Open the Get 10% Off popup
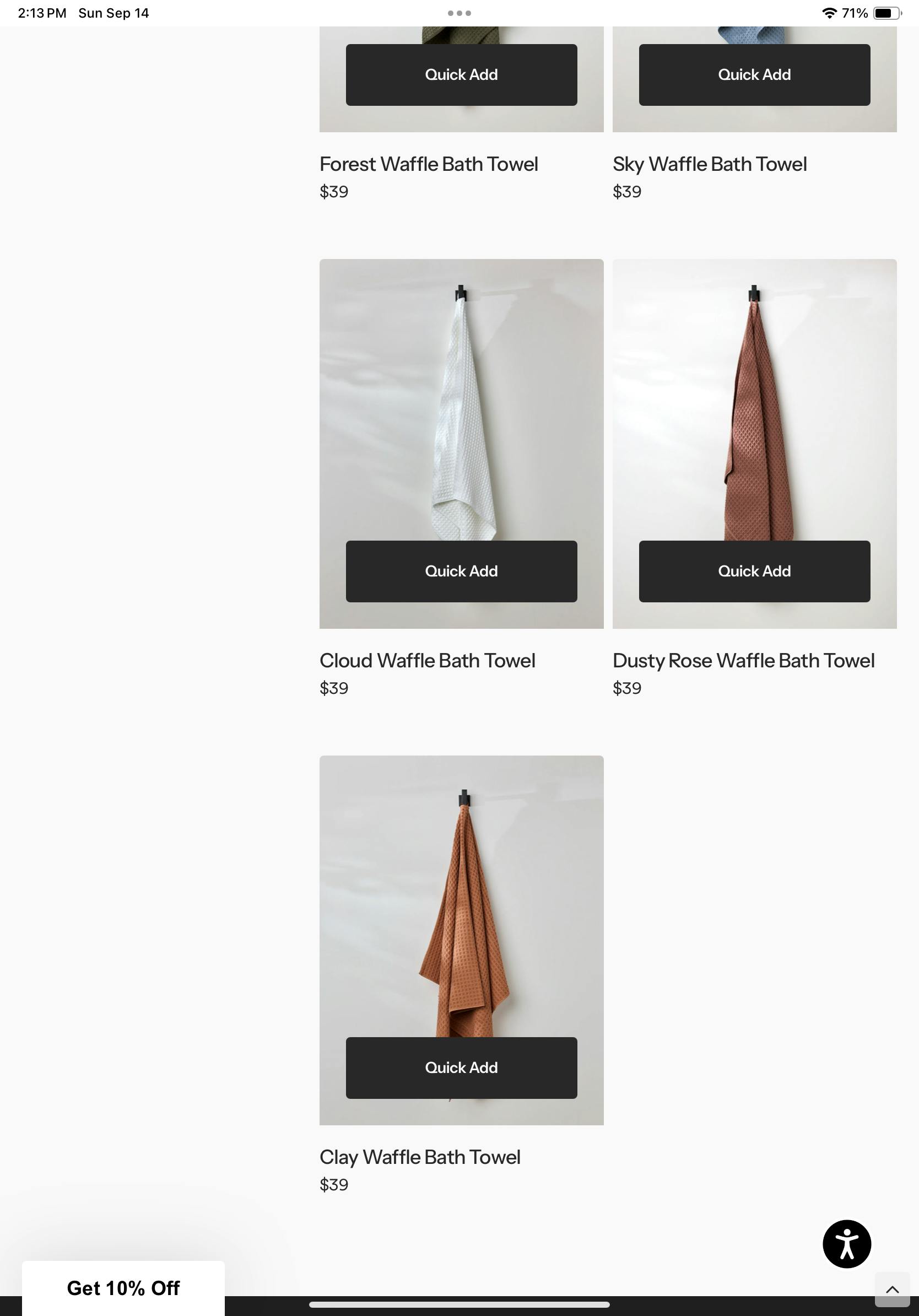The height and width of the screenshot is (1316, 919). click(x=123, y=1288)
